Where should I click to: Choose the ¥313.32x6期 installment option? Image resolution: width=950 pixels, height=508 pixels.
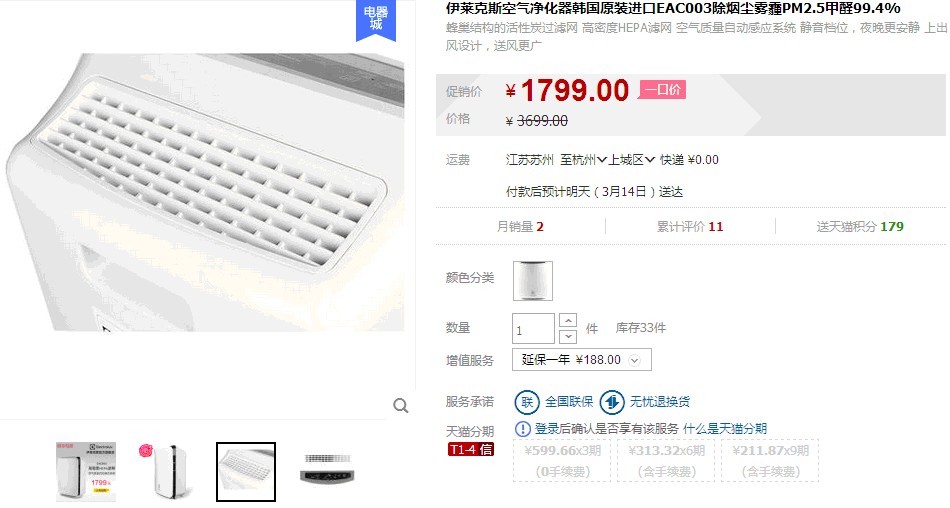(666, 461)
